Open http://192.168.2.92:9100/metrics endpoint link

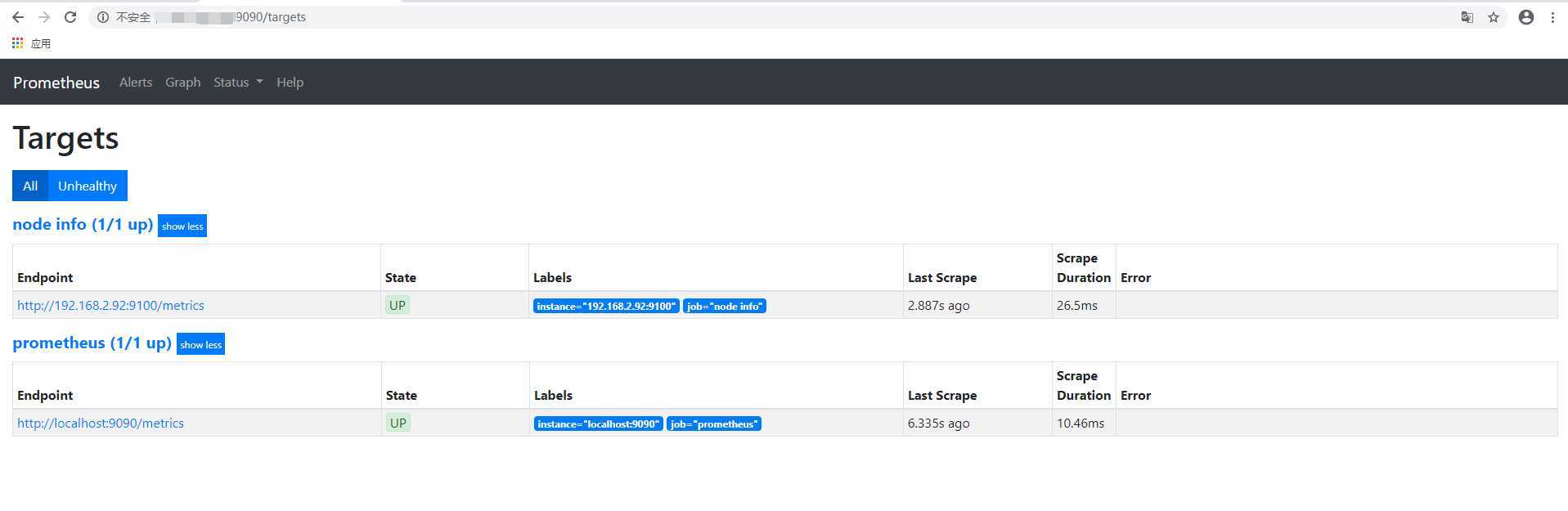pos(110,306)
